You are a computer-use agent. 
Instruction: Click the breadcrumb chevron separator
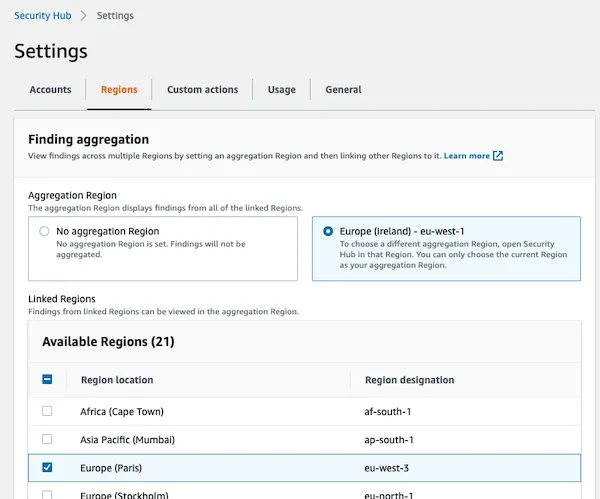click(83, 16)
